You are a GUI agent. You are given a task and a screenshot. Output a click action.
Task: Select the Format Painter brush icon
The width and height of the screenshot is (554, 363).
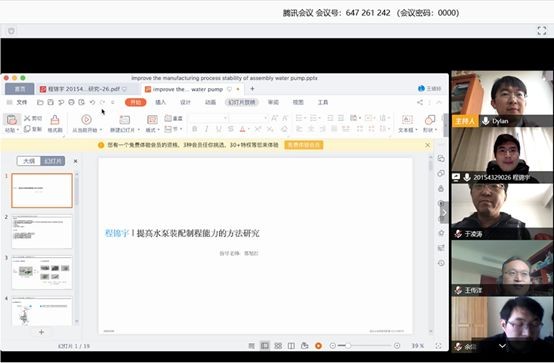pyautogui.click(x=55, y=119)
